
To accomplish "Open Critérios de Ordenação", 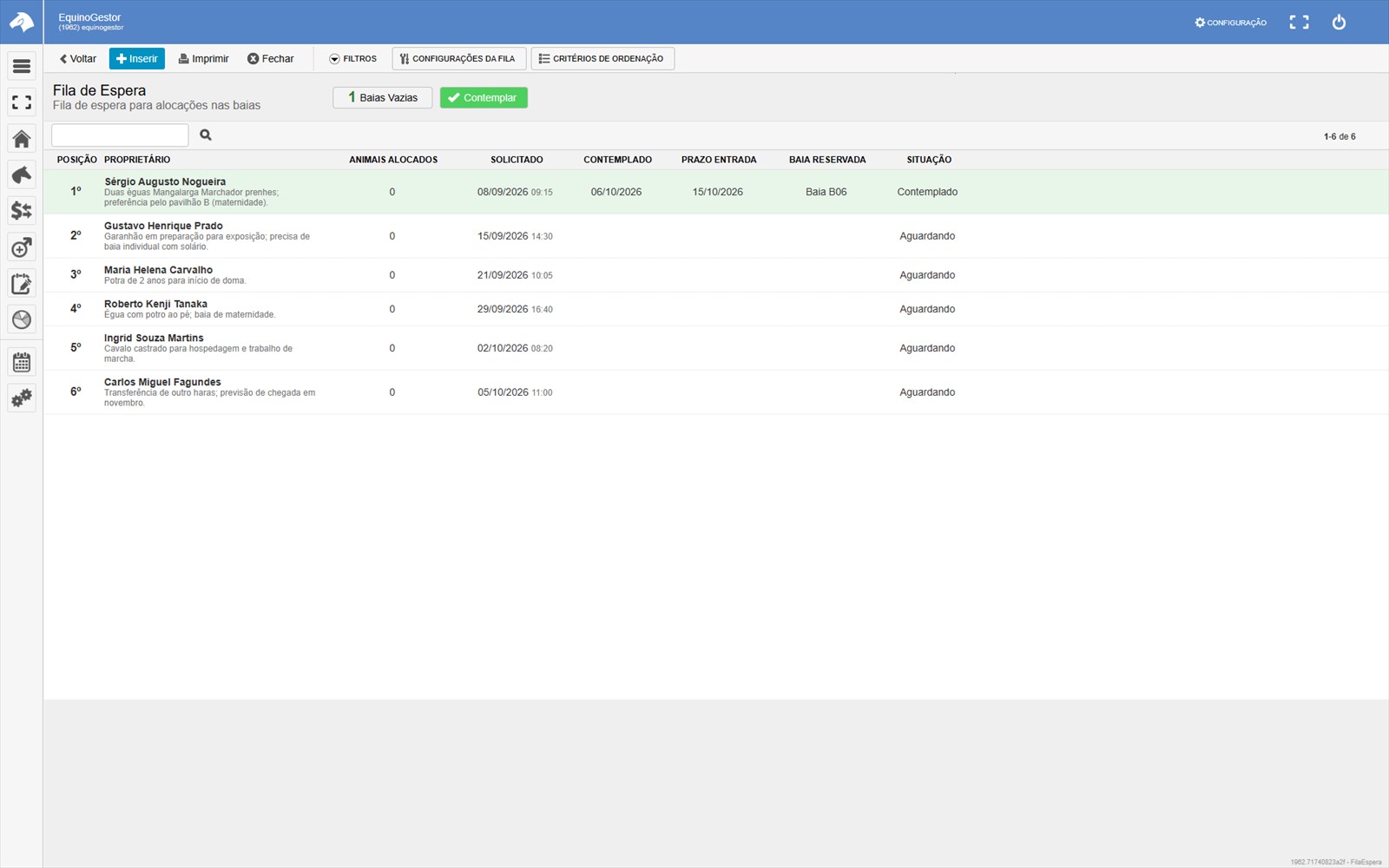I will coord(602,59).
